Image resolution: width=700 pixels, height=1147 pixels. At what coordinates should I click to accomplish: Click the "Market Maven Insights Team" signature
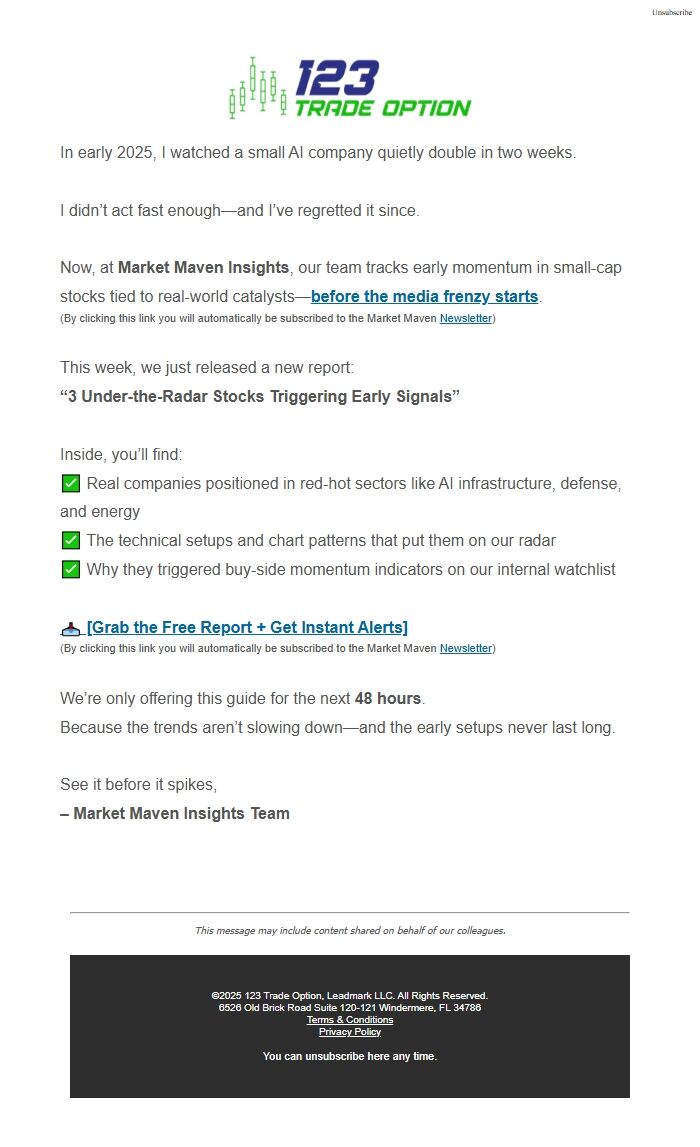181,814
